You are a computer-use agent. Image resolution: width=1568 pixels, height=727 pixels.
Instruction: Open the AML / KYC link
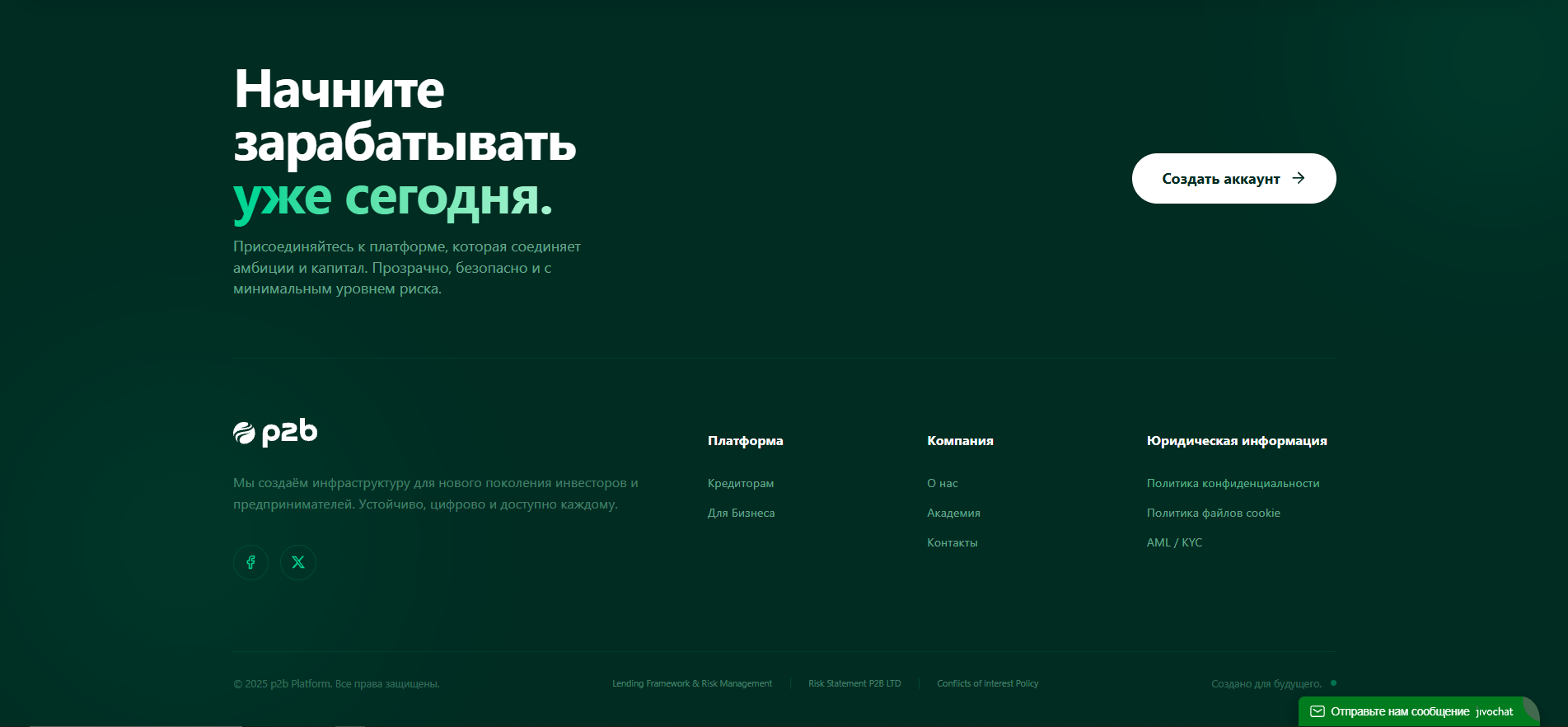(x=1175, y=542)
